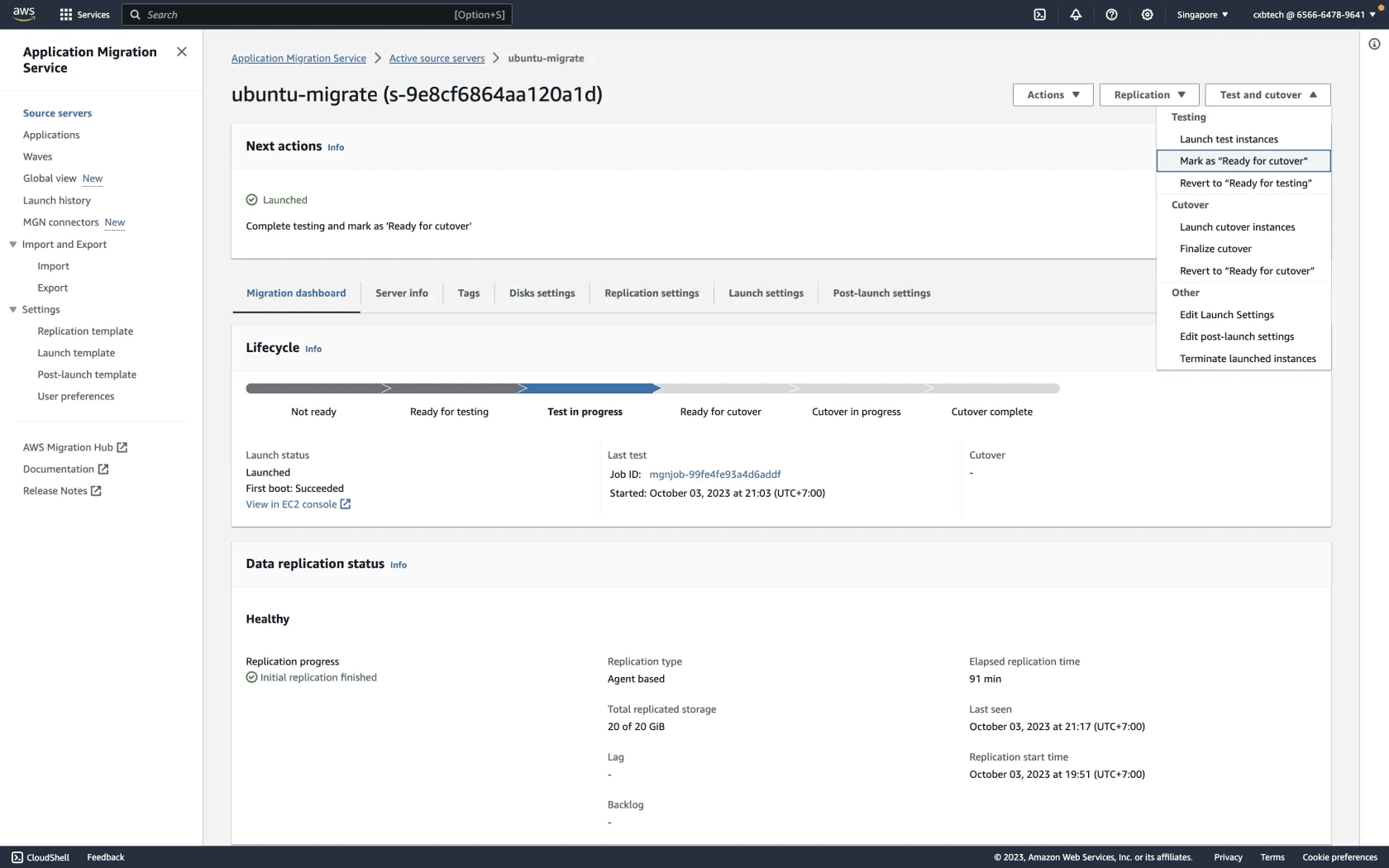Click into the AWS search field

point(317,15)
